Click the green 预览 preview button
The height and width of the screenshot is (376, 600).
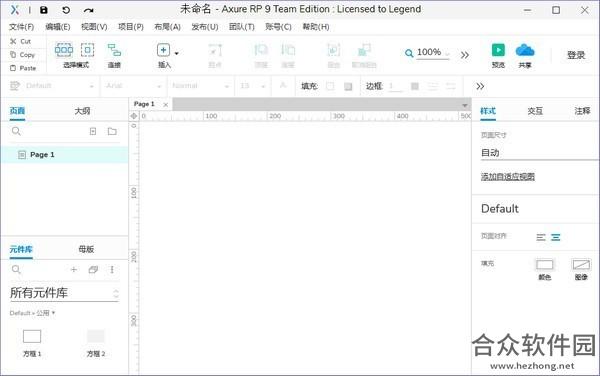click(498, 50)
